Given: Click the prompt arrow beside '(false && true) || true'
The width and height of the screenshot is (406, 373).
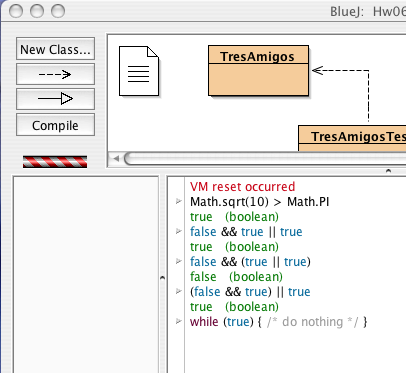Looking at the screenshot, I should (179, 291).
